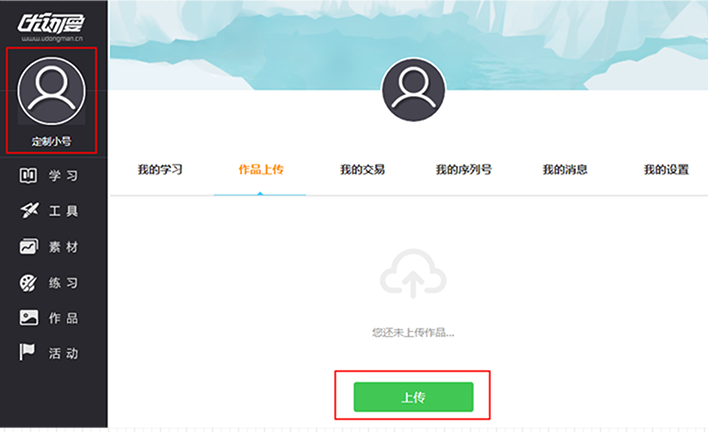708x432 pixels.
Task: Click the 优动漫 logo in sidebar
Action: pos(51,23)
